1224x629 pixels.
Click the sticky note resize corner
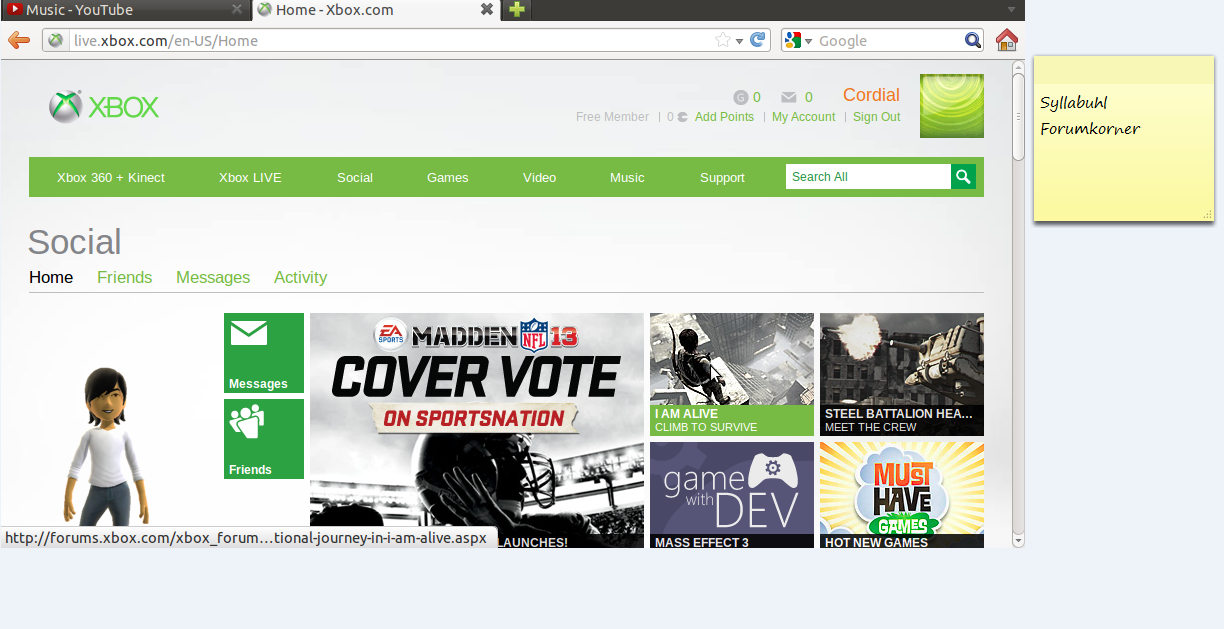(x=1207, y=214)
